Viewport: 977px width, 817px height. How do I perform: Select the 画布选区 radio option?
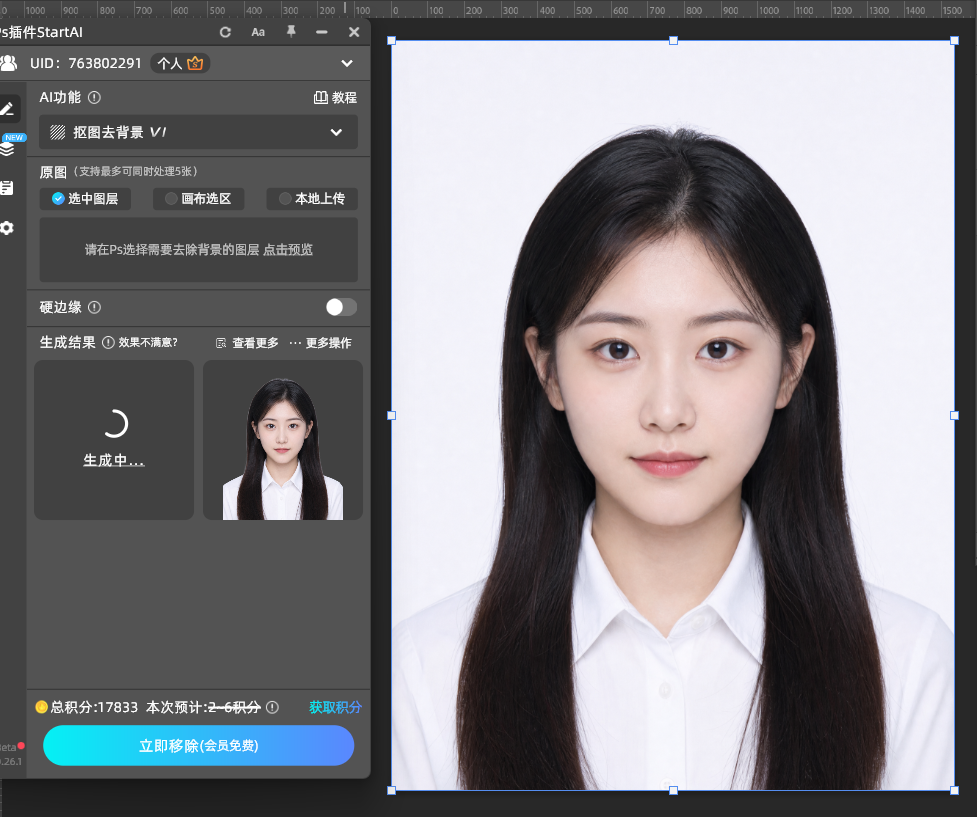click(199, 199)
